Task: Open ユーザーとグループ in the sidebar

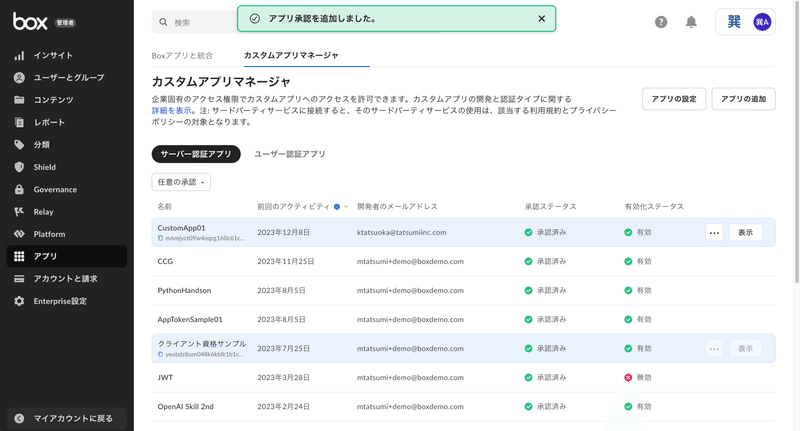Action: (66, 78)
